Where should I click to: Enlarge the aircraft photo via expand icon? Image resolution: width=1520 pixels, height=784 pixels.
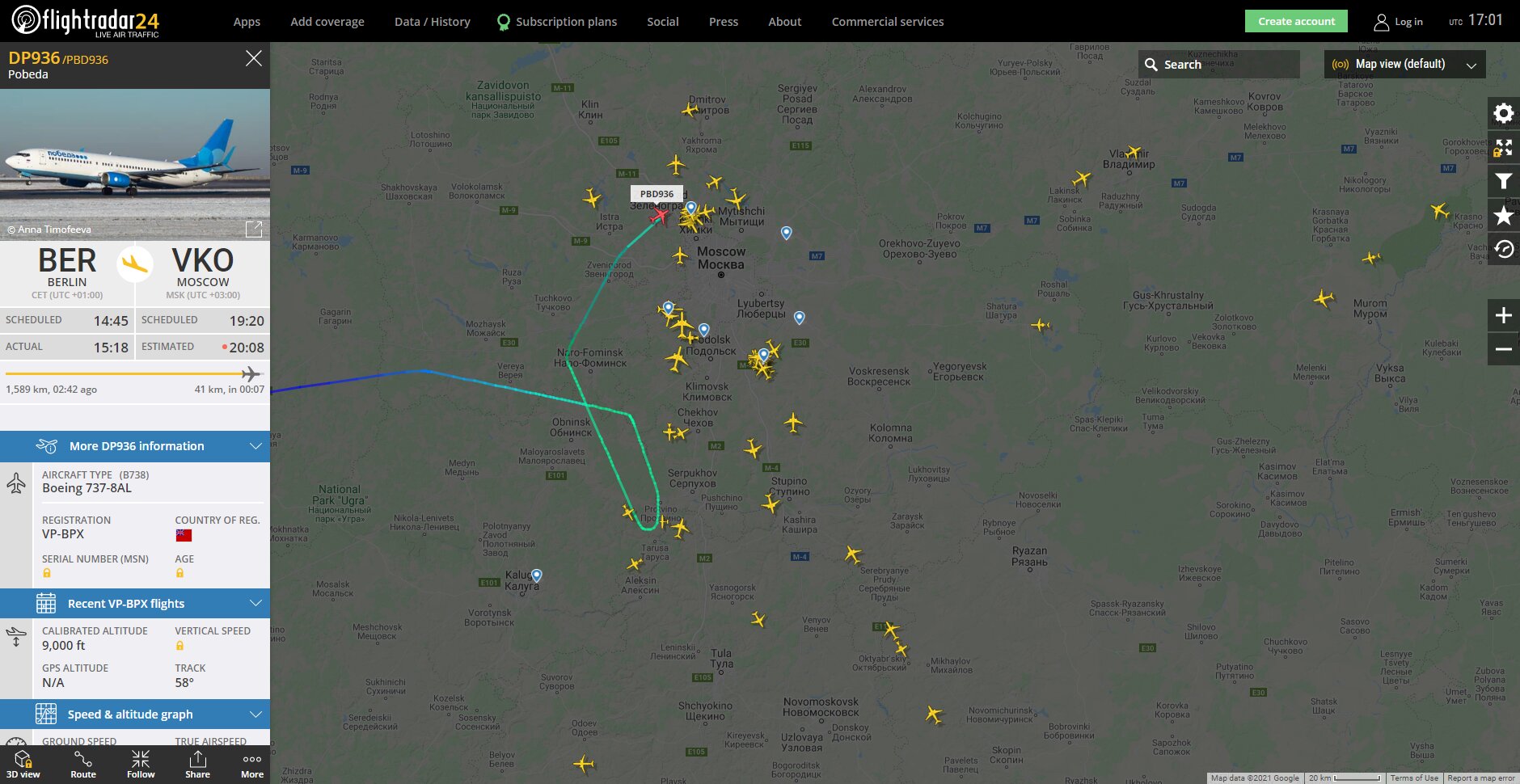pyautogui.click(x=254, y=229)
